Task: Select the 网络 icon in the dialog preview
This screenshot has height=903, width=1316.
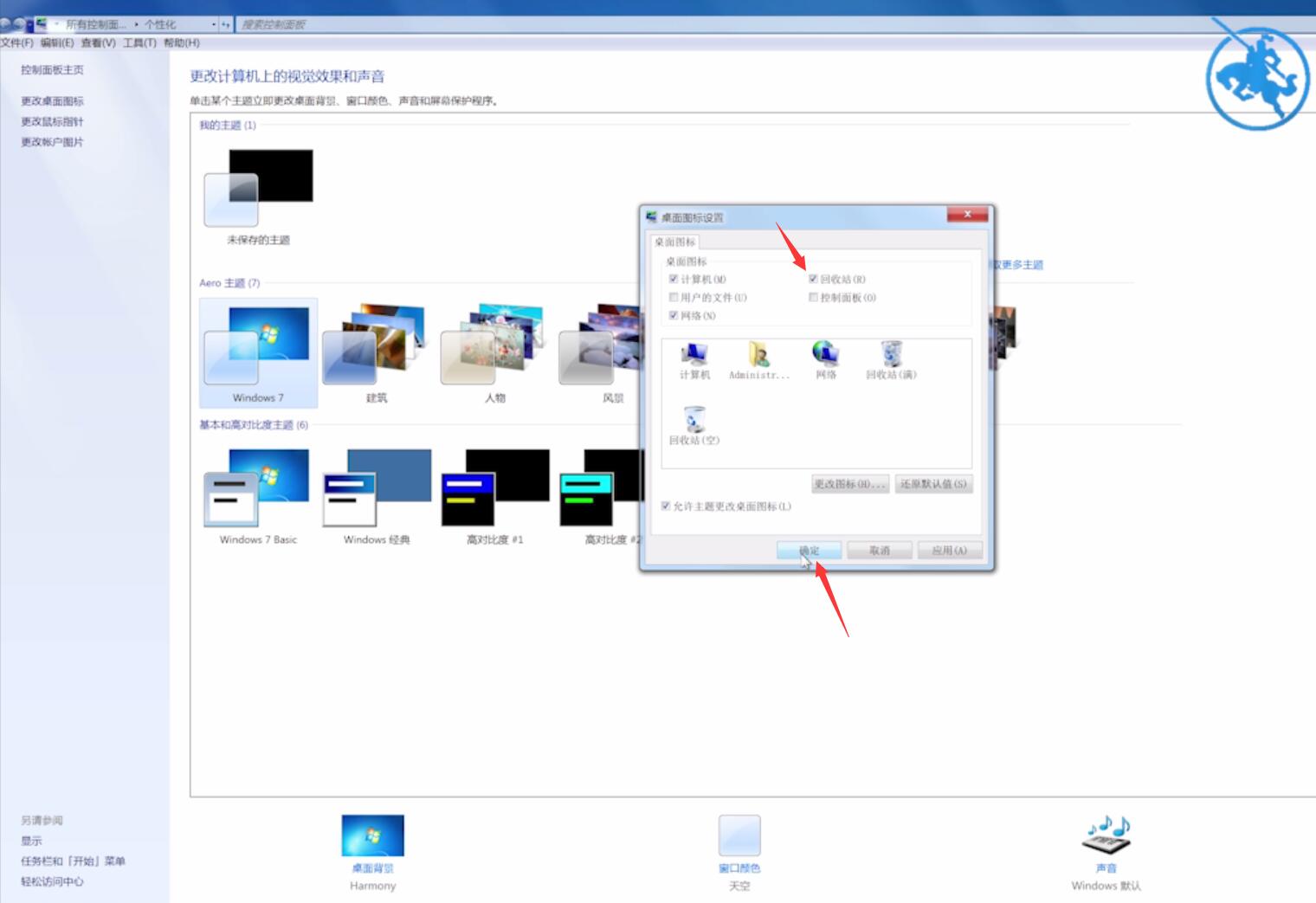Action: click(826, 360)
